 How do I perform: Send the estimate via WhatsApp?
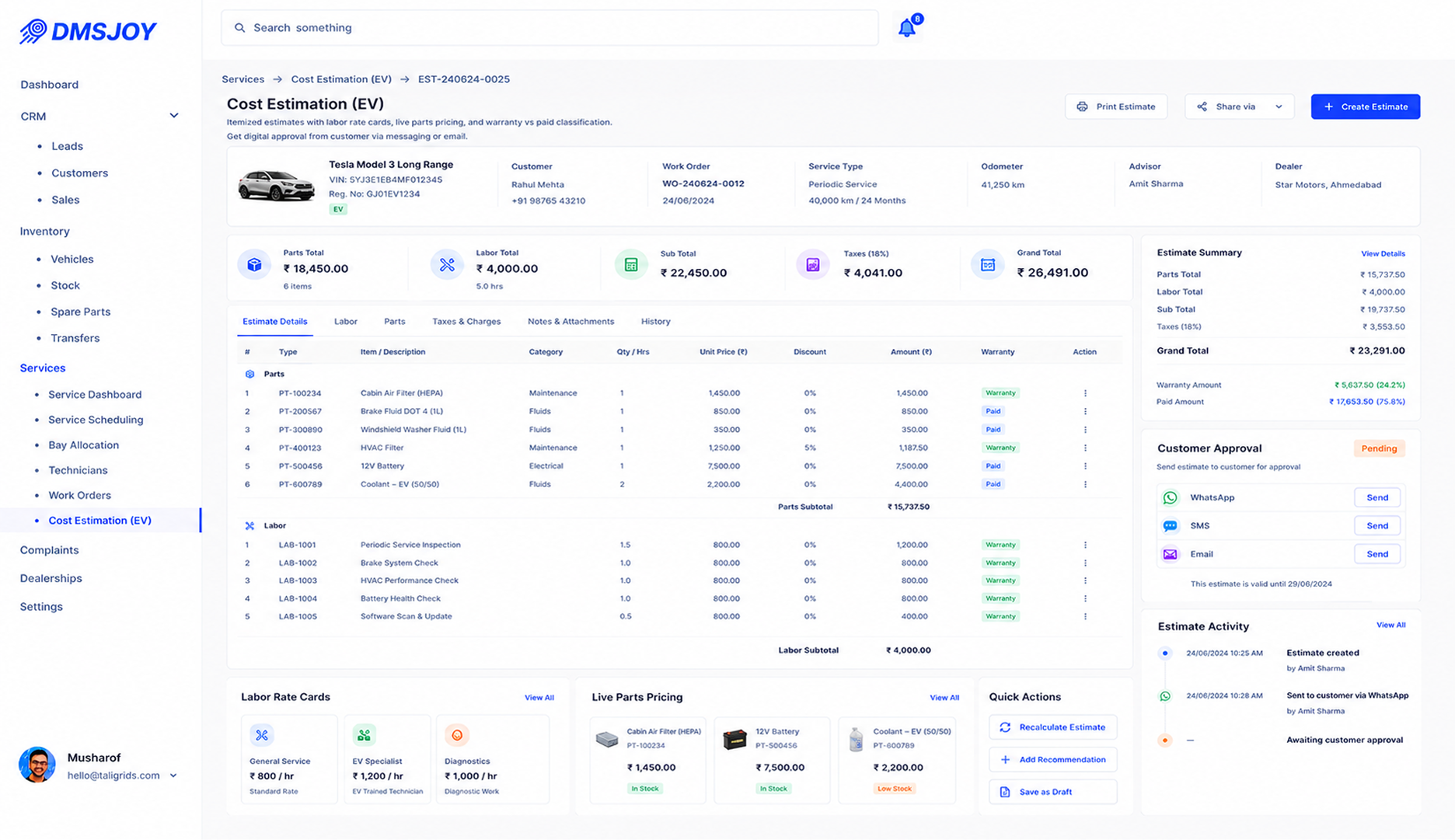pyautogui.click(x=1376, y=497)
